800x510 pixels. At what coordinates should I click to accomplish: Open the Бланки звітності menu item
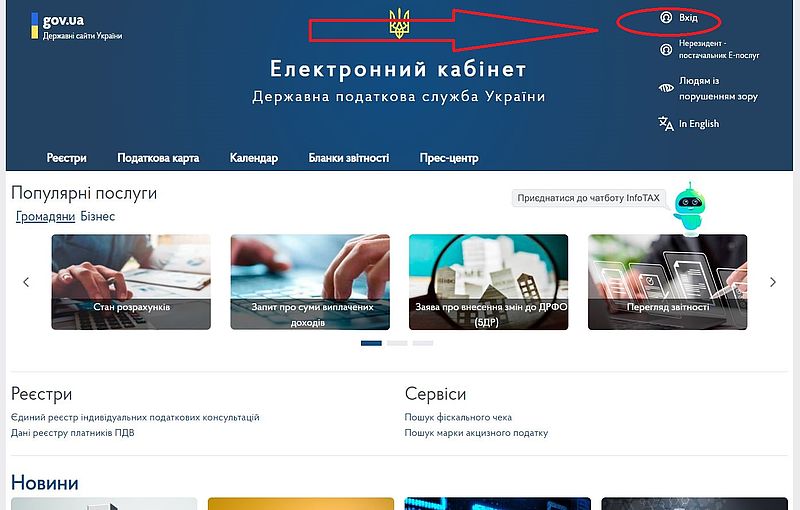click(348, 158)
